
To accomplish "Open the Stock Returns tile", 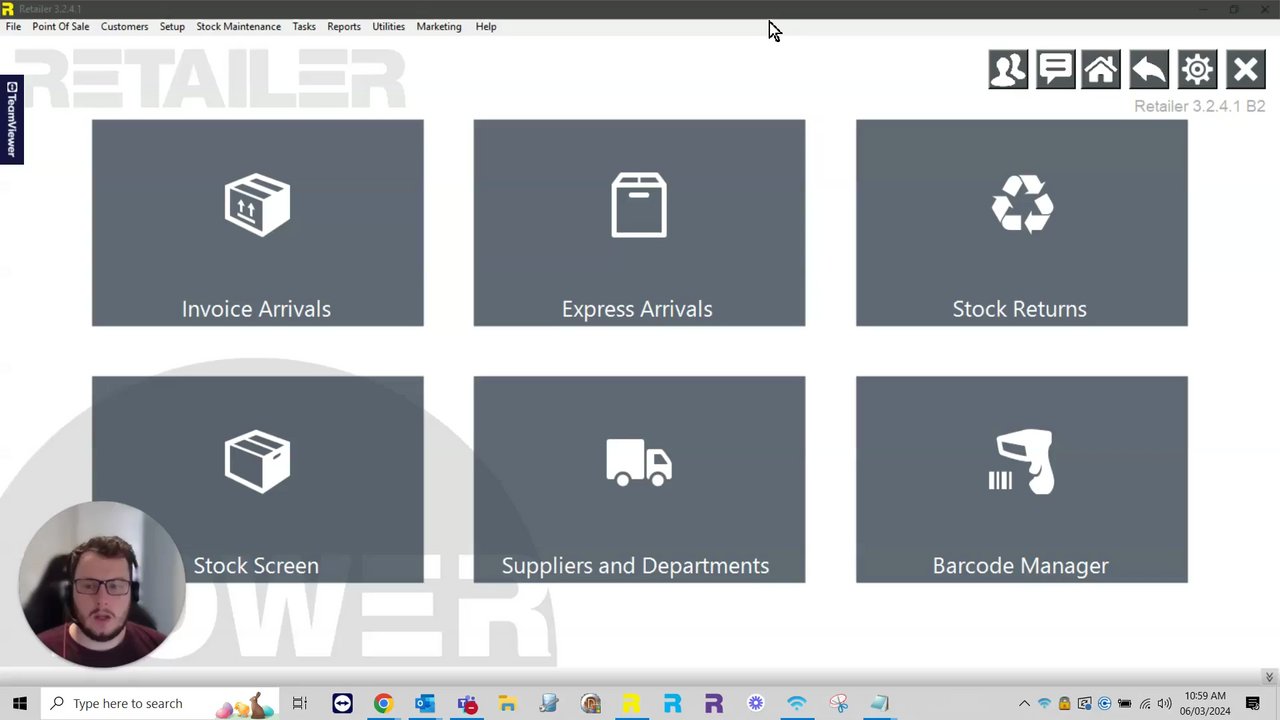I will click(x=1021, y=222).
